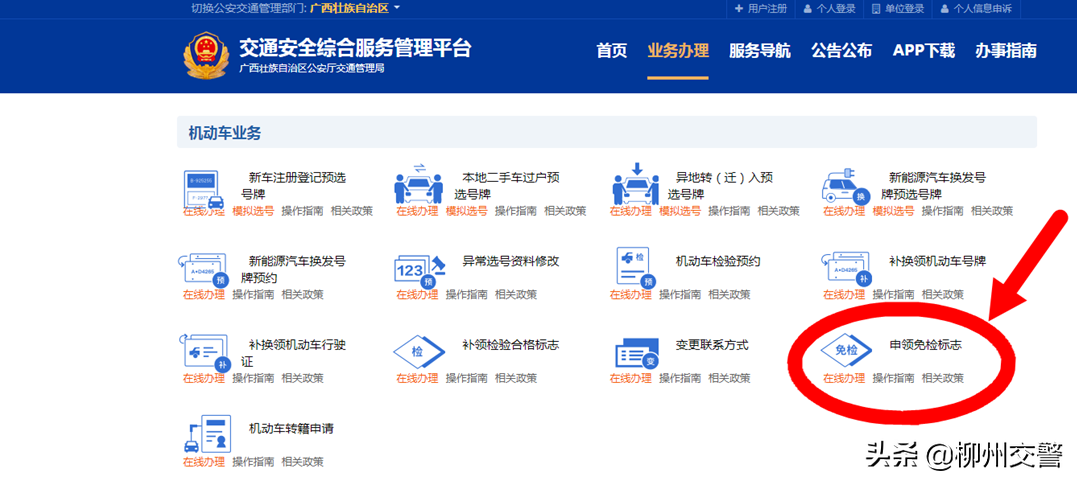Open 相关政策 under 申领免检标志
This screenshot has height=483, width=1077.
tap(943, 378)
